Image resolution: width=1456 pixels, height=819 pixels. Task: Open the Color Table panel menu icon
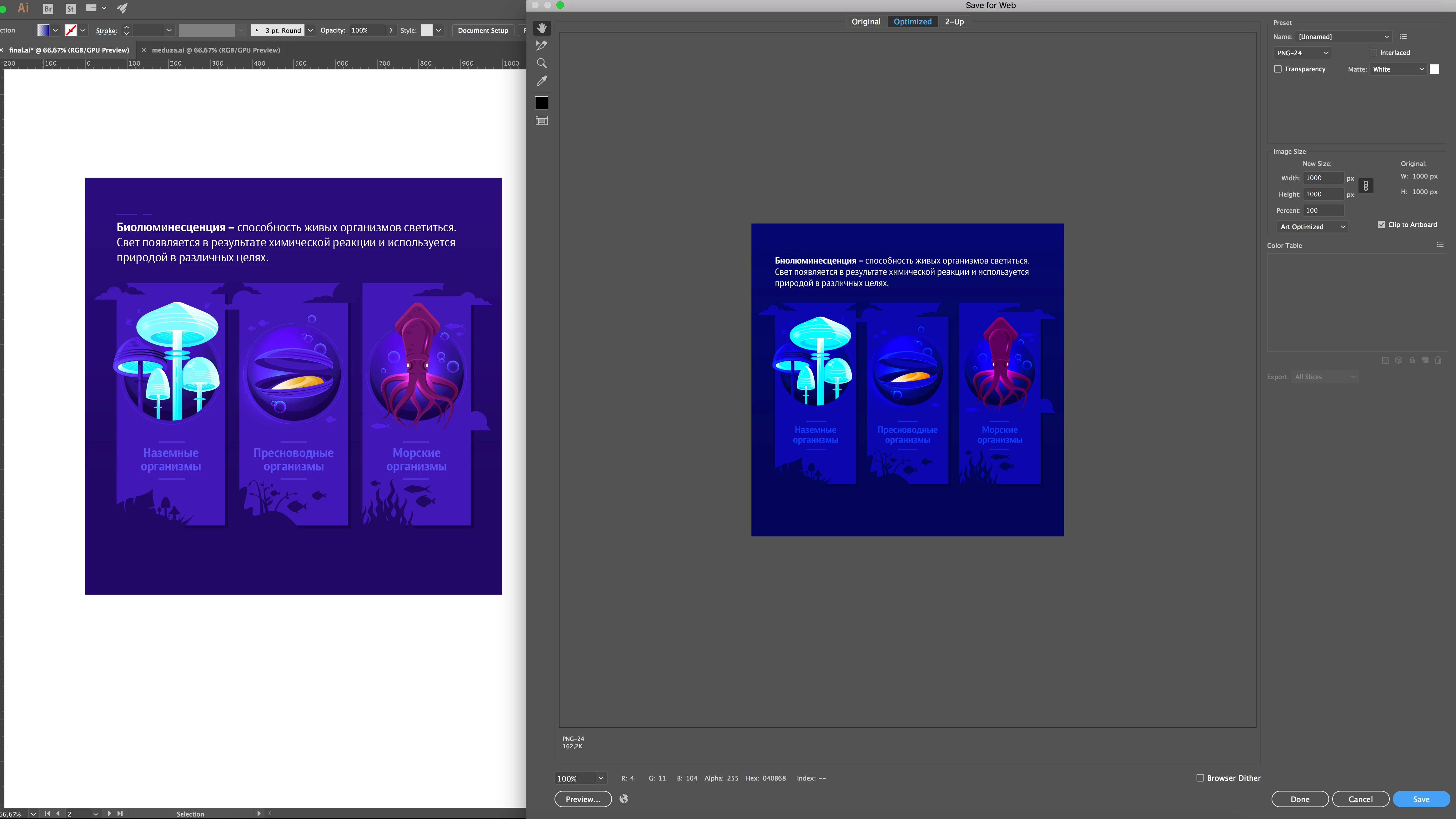coord(1440,245)
